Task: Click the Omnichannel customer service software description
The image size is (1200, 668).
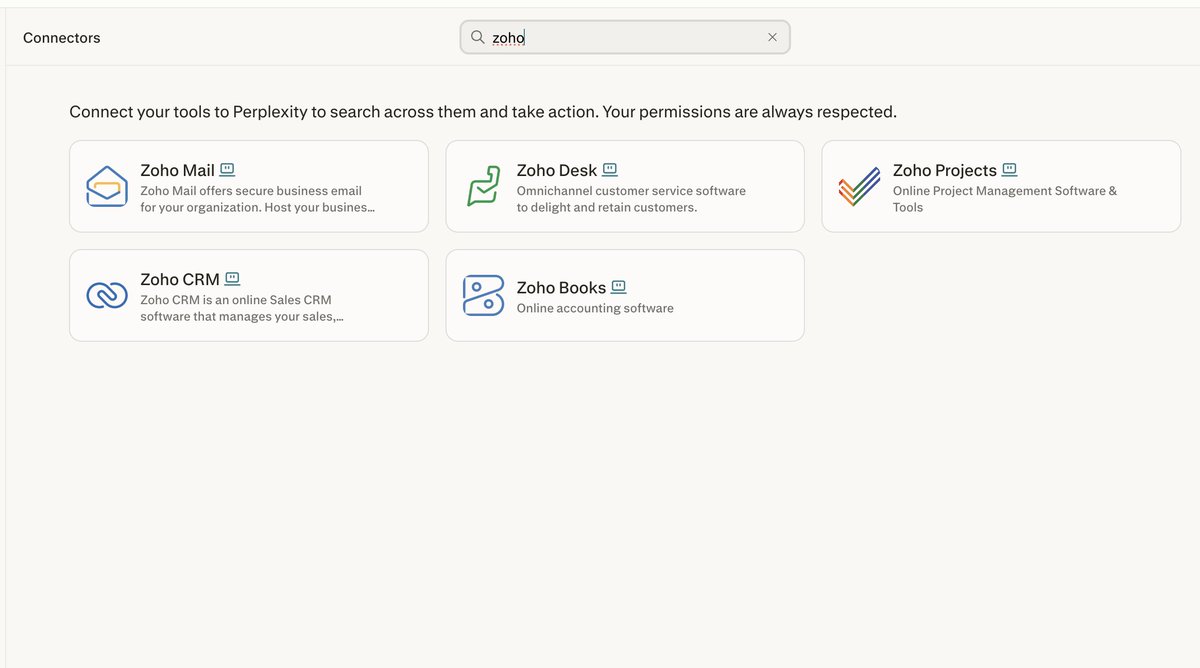Action: (x=631, y=199)
